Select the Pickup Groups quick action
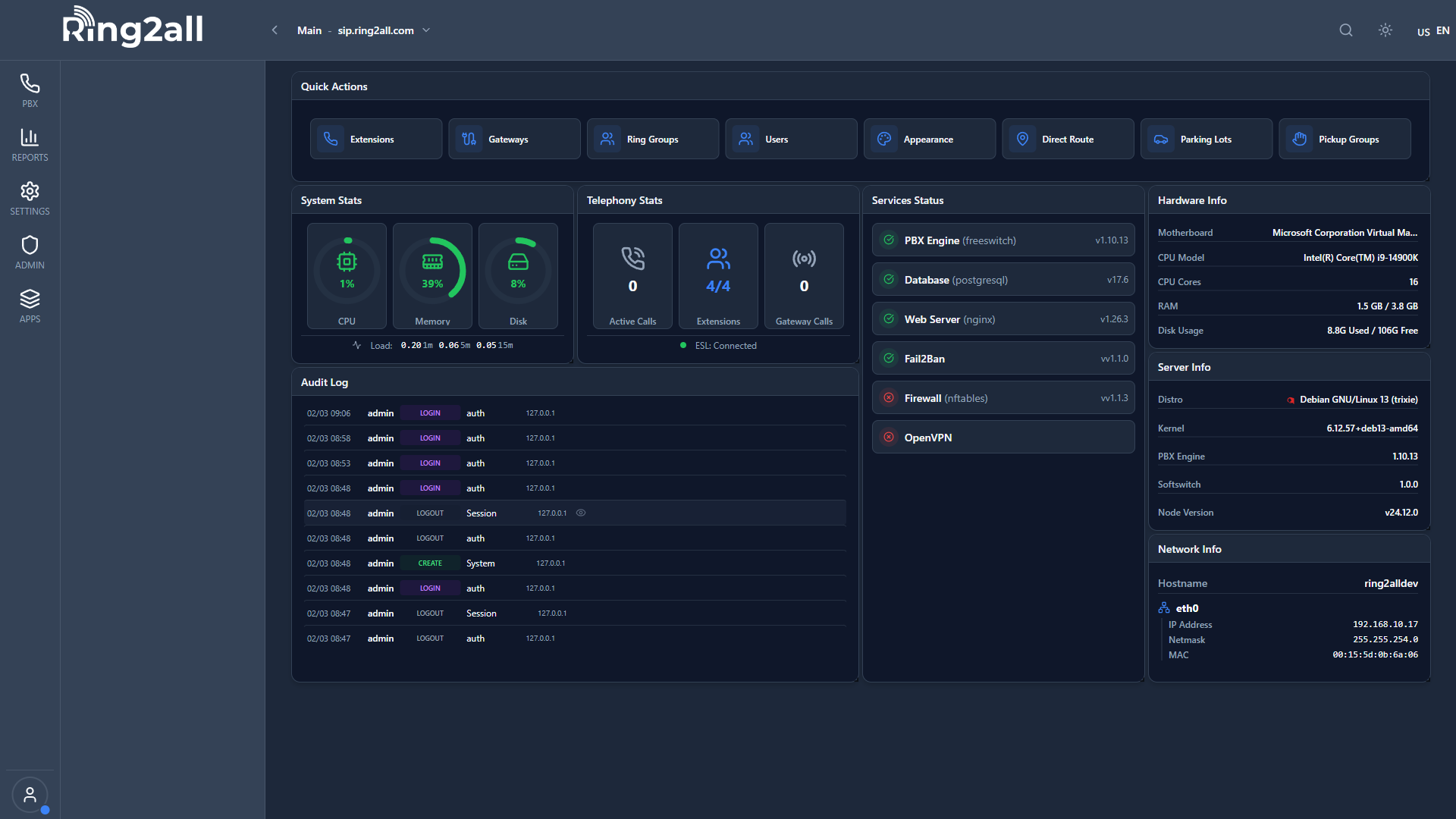The height and width of the screenshot is (819, 1456). tap(1345, 139)
